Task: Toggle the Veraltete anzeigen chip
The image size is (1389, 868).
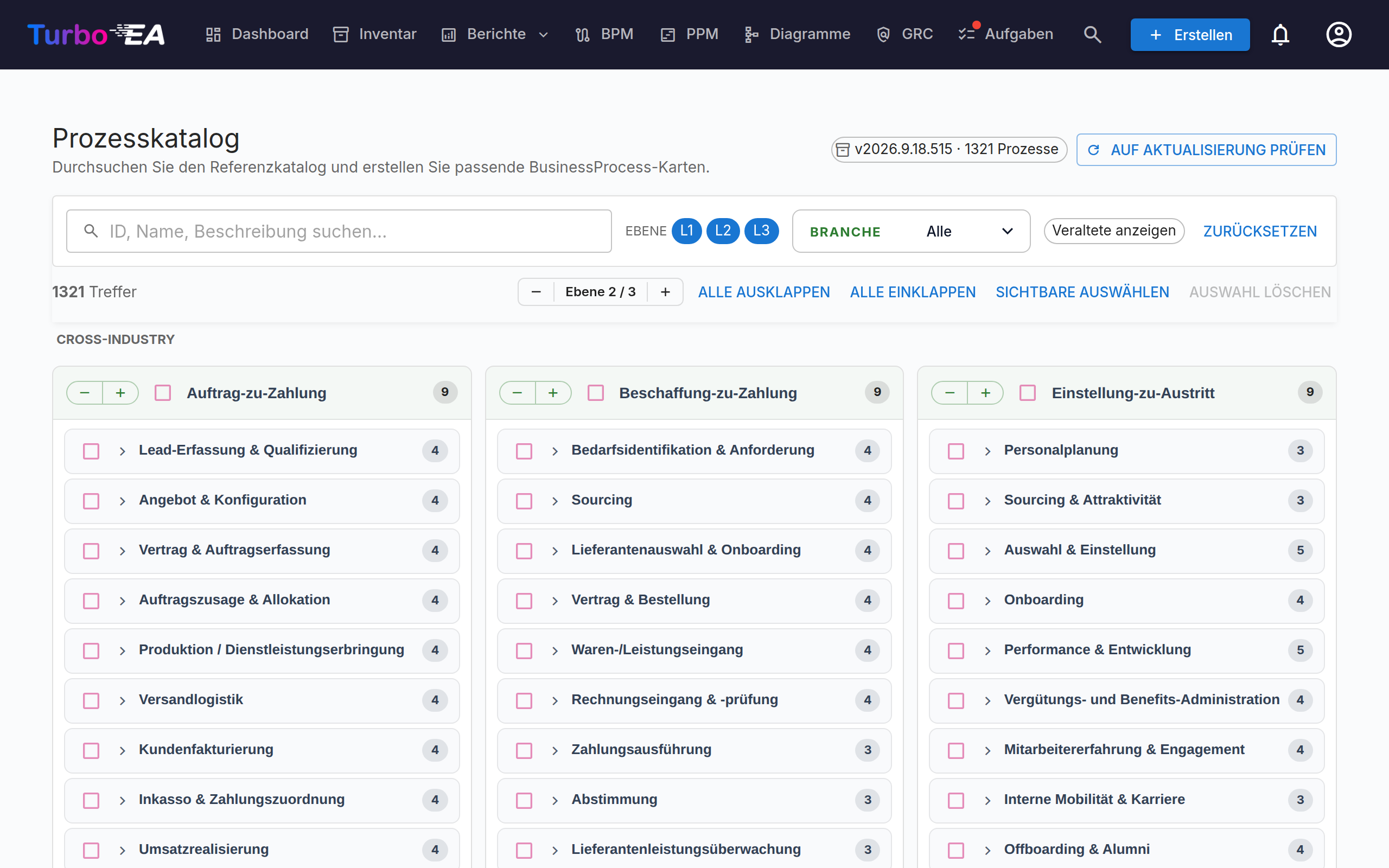Action: point(1114,231)
